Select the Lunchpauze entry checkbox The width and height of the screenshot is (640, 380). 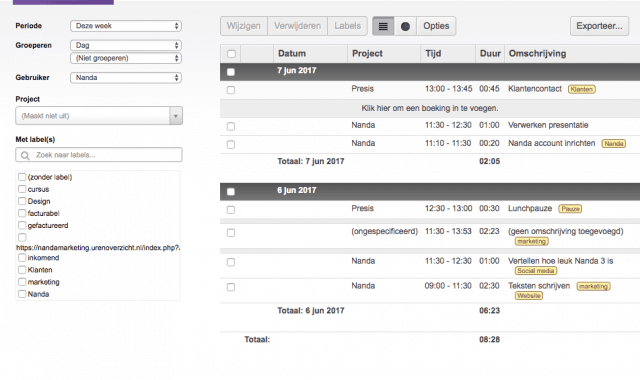pyautogui.click(x=231, y=210)
